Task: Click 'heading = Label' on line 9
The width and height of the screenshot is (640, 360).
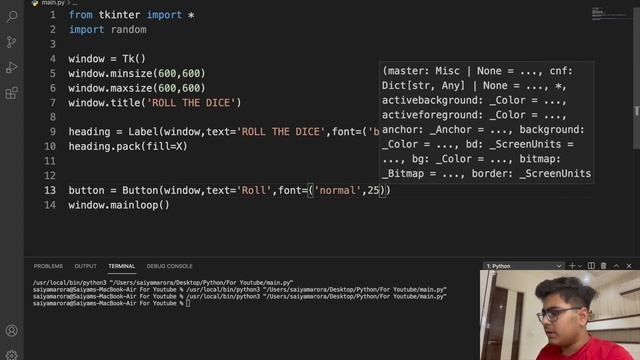Action: (113, 132)
